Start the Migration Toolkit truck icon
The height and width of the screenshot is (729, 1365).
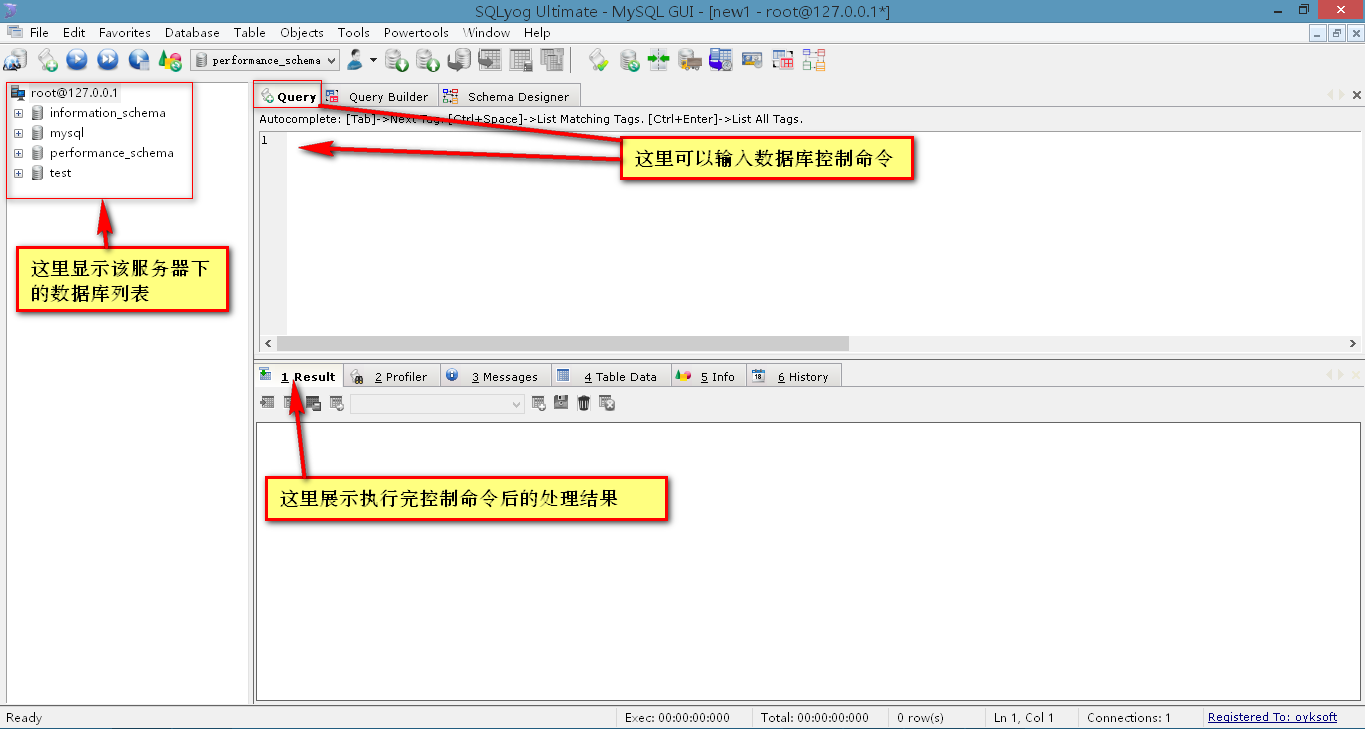[690, 60]
